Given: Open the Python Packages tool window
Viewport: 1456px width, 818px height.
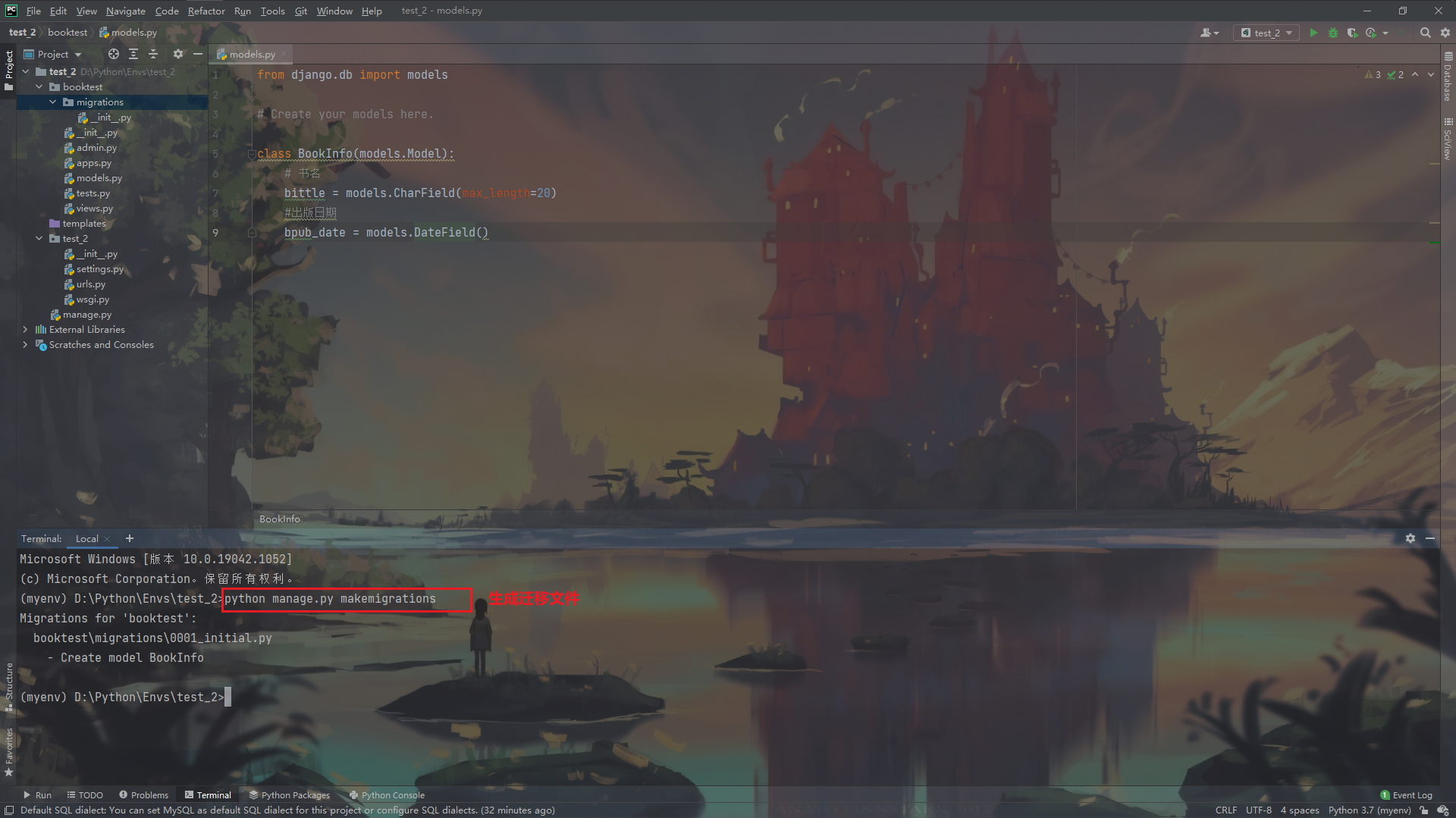Looking at the screenshot, I should (290, 795).
